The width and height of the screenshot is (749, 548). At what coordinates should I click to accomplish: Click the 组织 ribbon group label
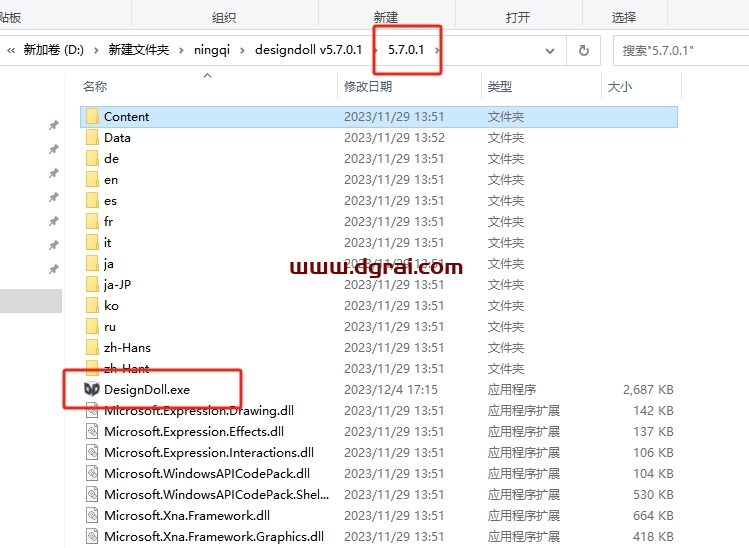(x=224, y=18)
